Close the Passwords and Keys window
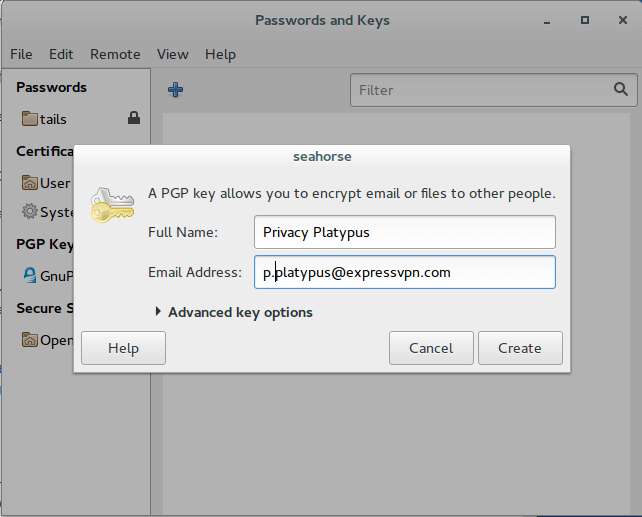This screenshot has width=642, height=517. tap(623, 20)
